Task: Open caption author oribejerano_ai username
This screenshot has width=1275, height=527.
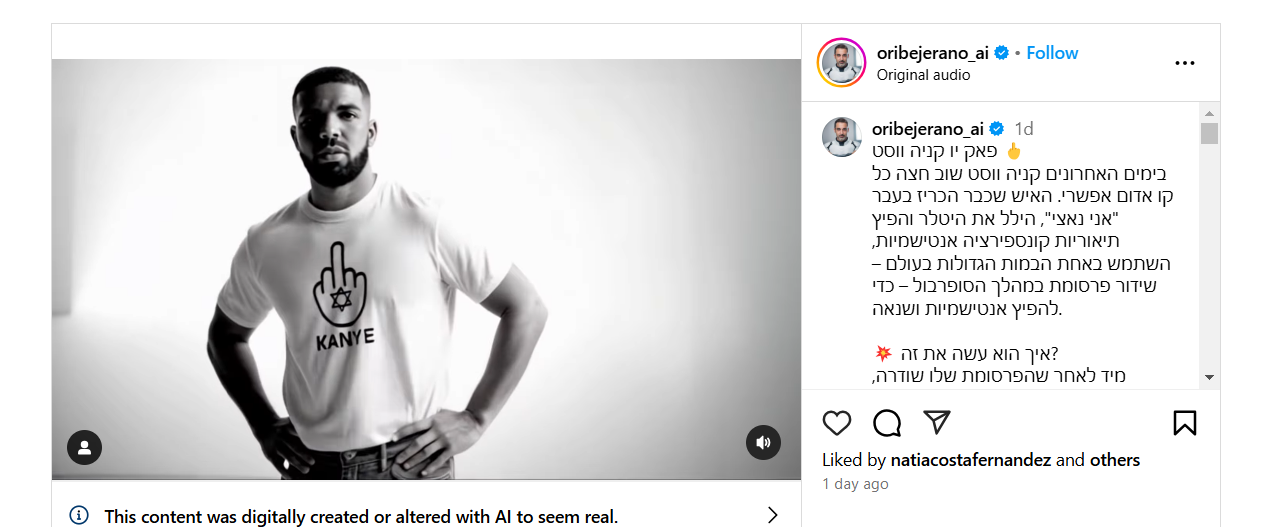Action: click(927, 128)
